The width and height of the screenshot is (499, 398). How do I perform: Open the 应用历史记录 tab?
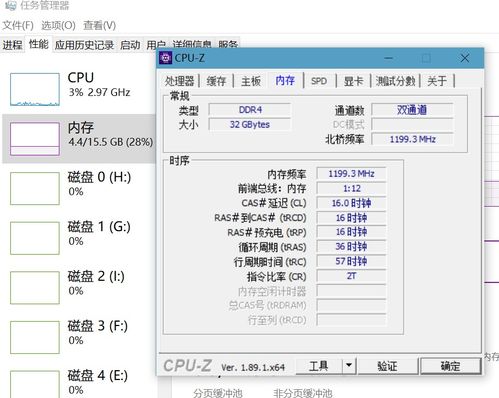tap(84, 45)
